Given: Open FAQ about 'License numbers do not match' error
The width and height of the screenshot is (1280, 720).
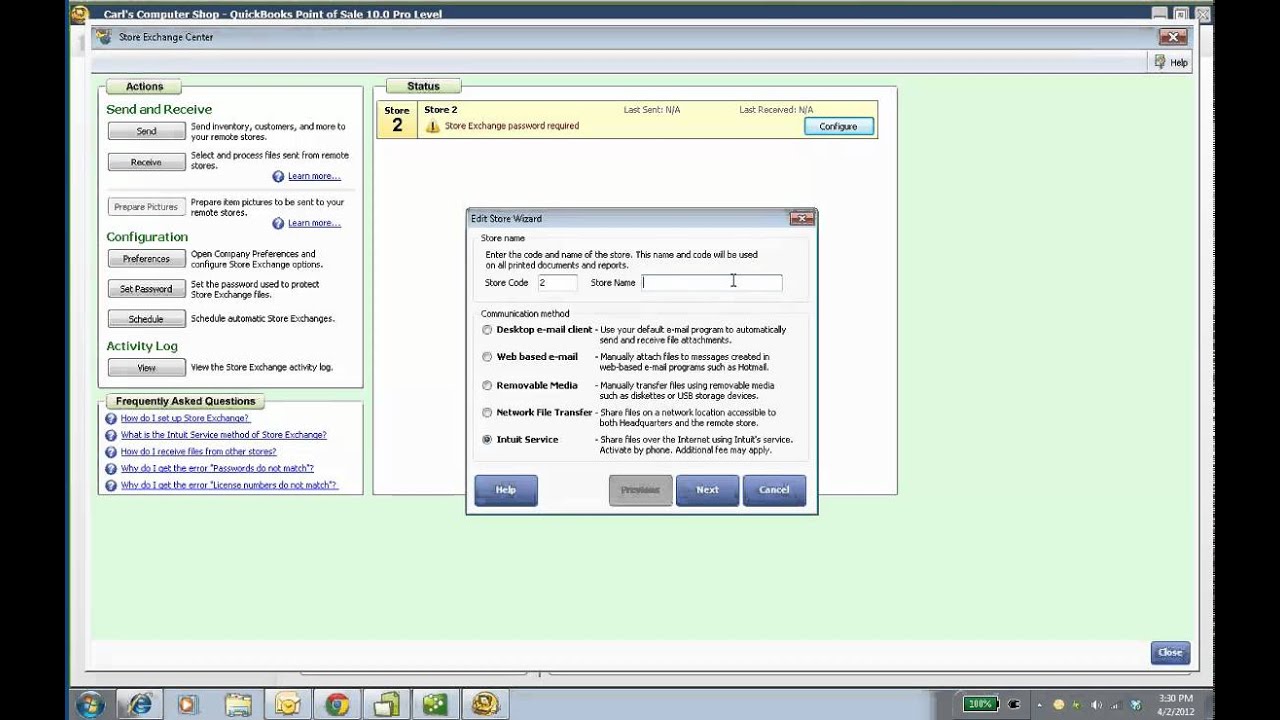Looking at the screenshot, I should (x=229, y=485).
